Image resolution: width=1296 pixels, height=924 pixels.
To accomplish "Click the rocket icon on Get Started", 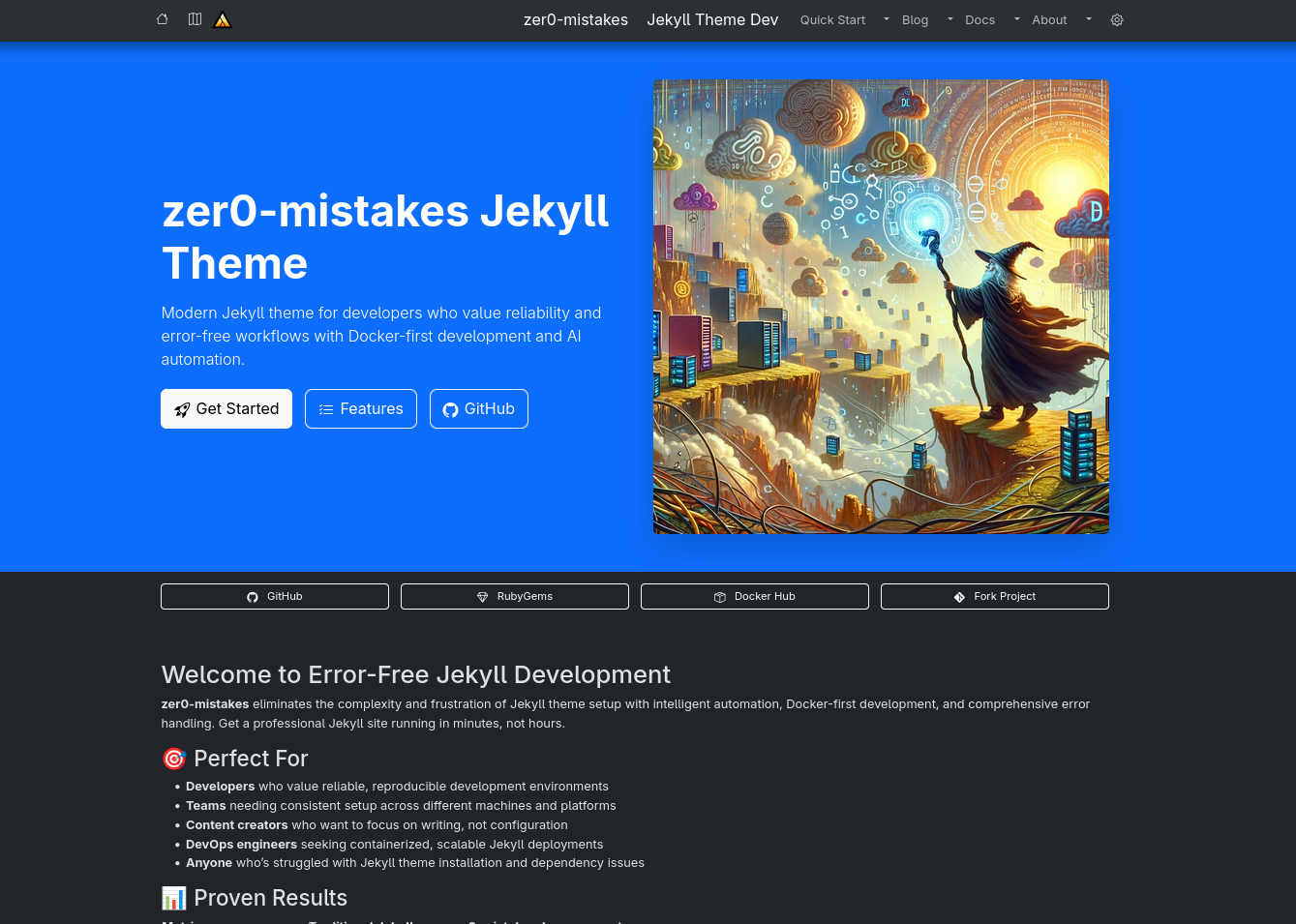I will click(x=182, y=409).
